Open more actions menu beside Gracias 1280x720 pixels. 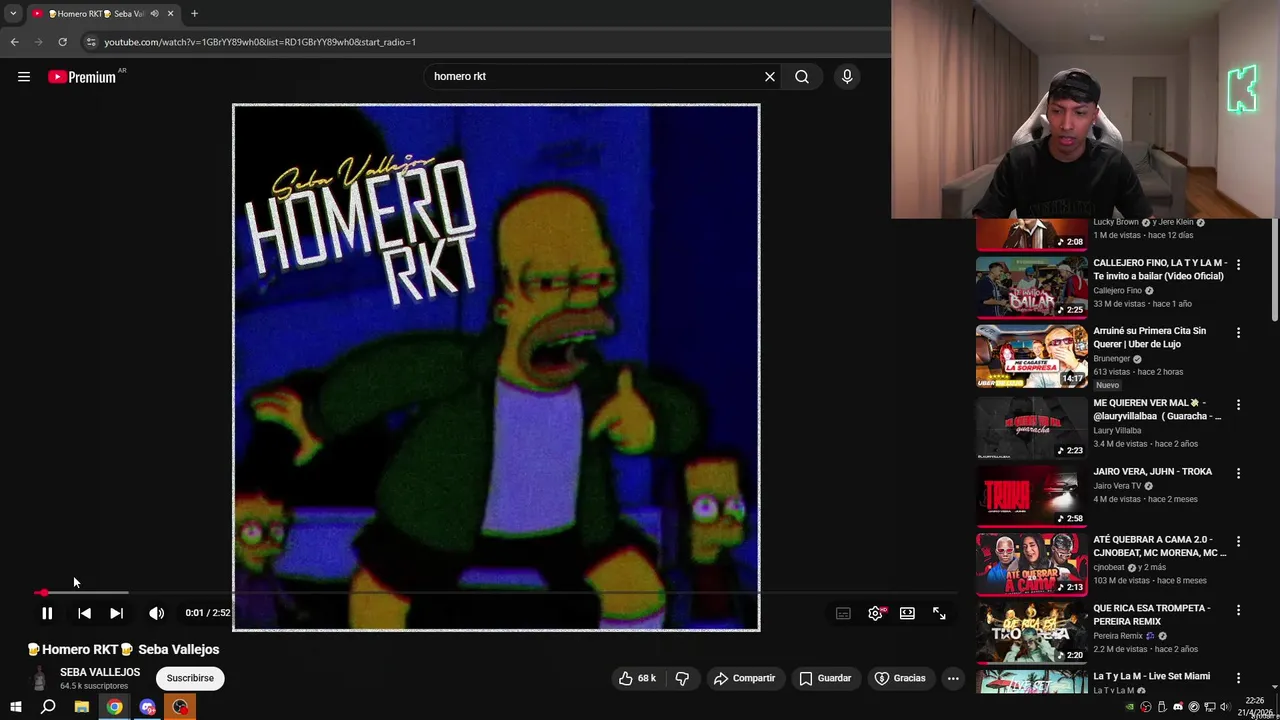pyautogui.click(x=953, y=678)
